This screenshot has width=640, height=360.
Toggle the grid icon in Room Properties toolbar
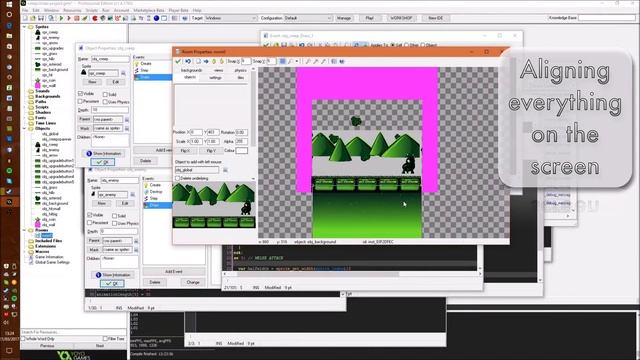[282, 61]
